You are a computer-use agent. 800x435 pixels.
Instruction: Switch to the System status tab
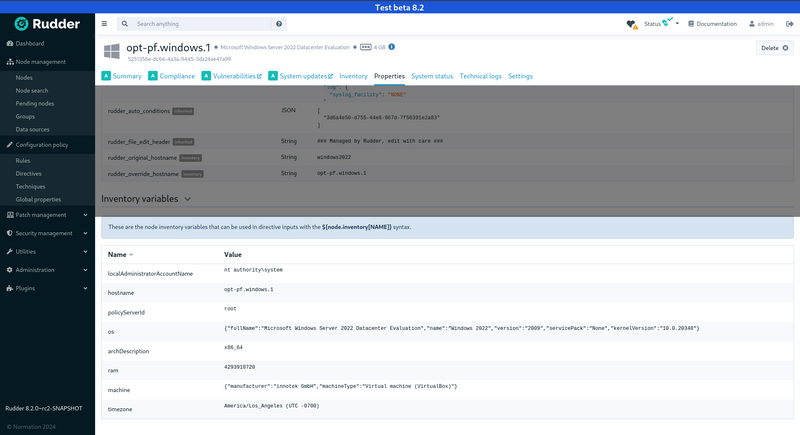pos(432,76)
